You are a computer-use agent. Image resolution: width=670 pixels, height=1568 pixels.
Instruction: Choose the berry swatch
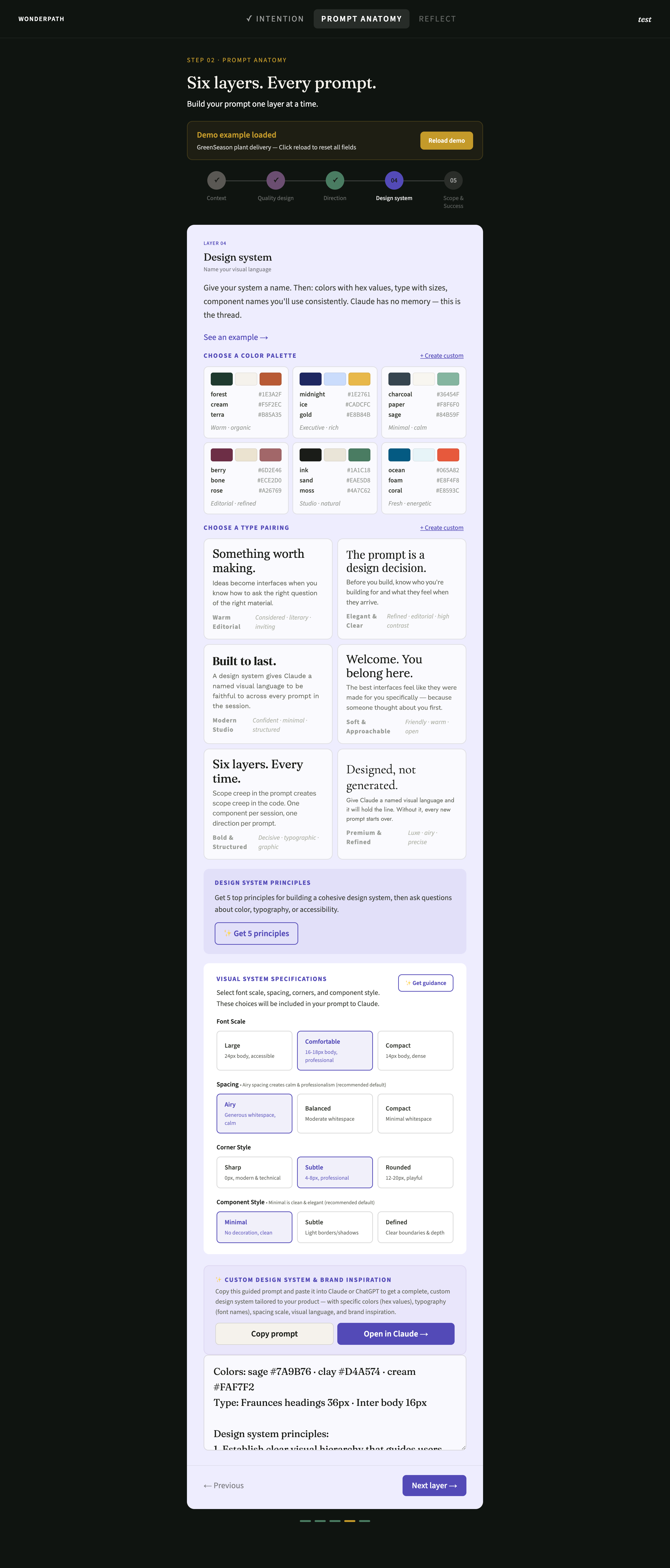[222, 455]
